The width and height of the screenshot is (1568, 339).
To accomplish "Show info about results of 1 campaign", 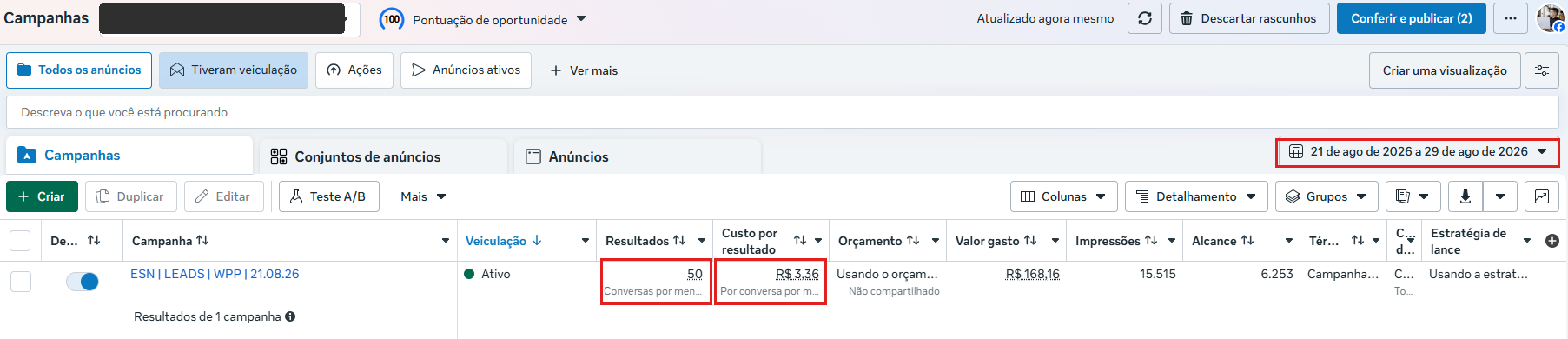I will pos(290,316).
